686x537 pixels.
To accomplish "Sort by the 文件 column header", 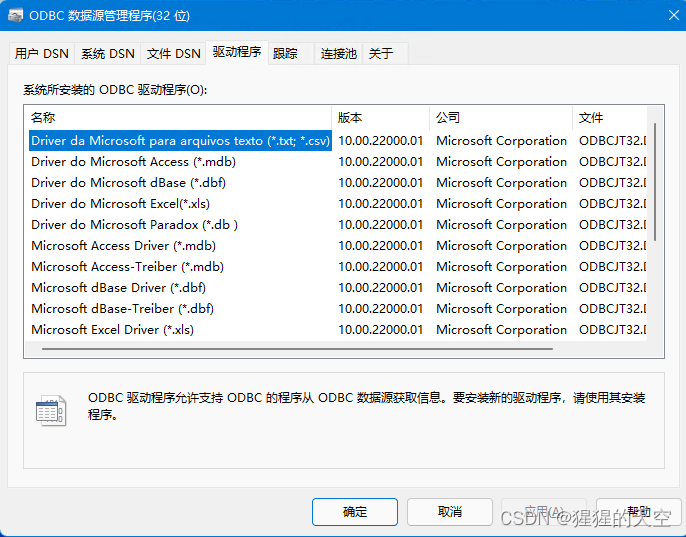I will tap(609, 117).
